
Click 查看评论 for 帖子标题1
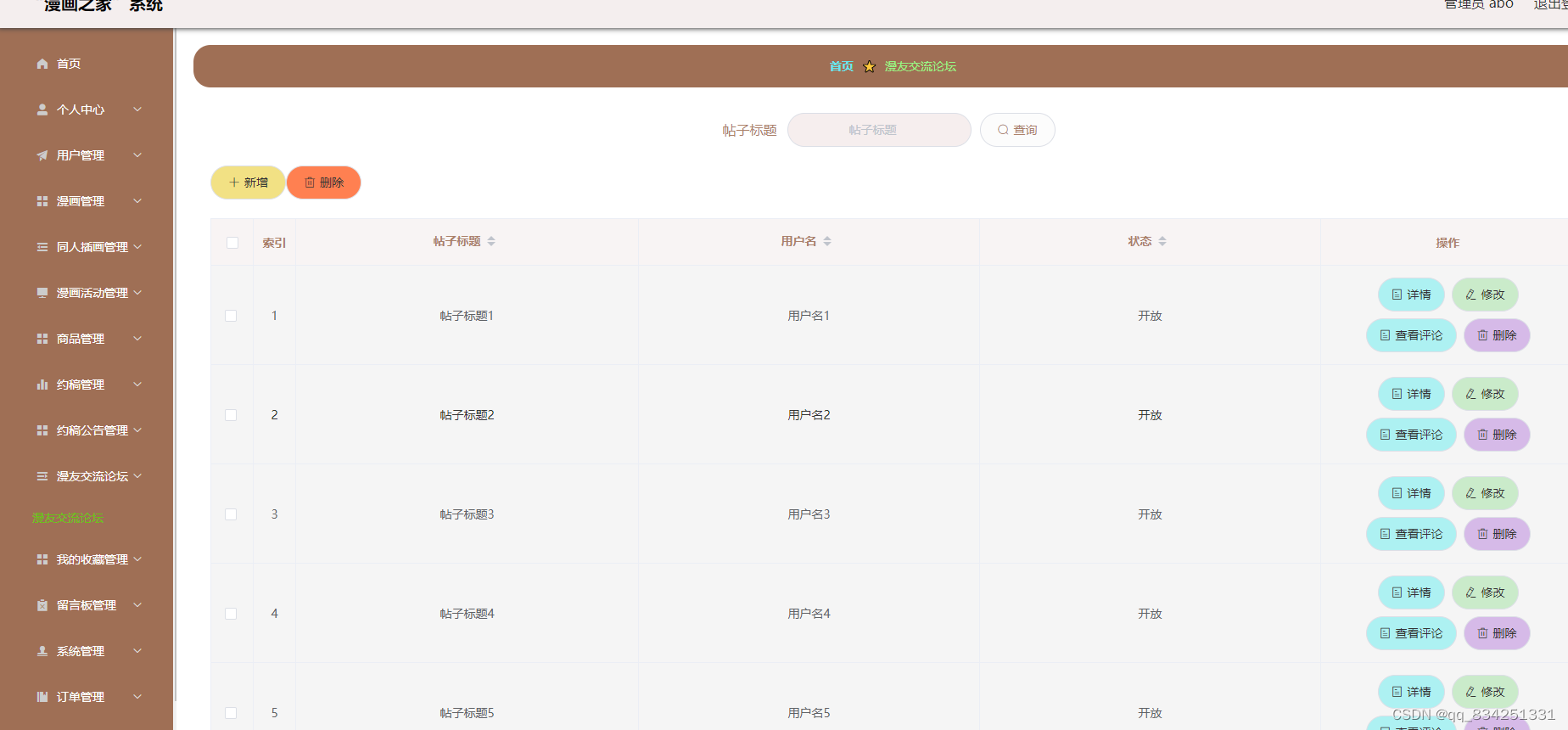coord(1411,335)
